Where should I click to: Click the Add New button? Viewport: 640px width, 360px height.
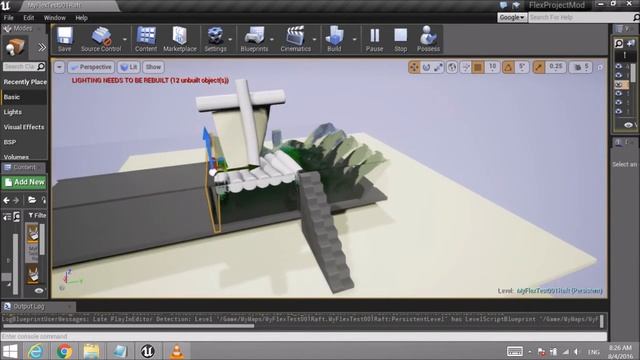click(24, 182)
